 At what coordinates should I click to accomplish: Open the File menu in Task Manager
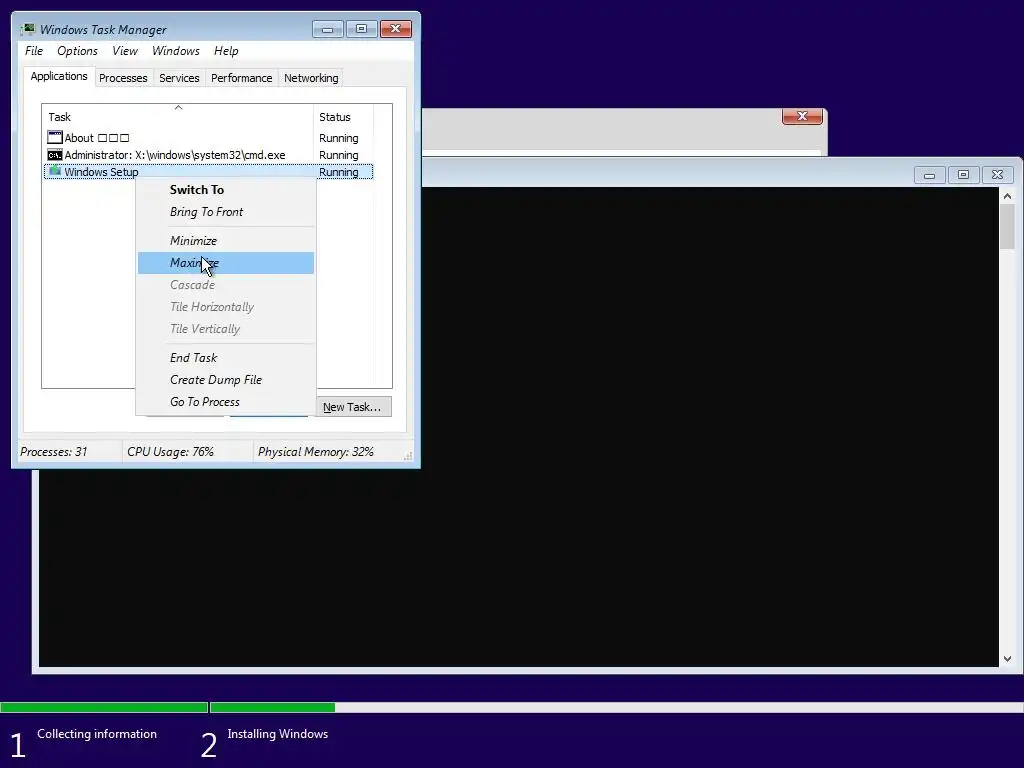pyautogui.click(x=34, y=51)
